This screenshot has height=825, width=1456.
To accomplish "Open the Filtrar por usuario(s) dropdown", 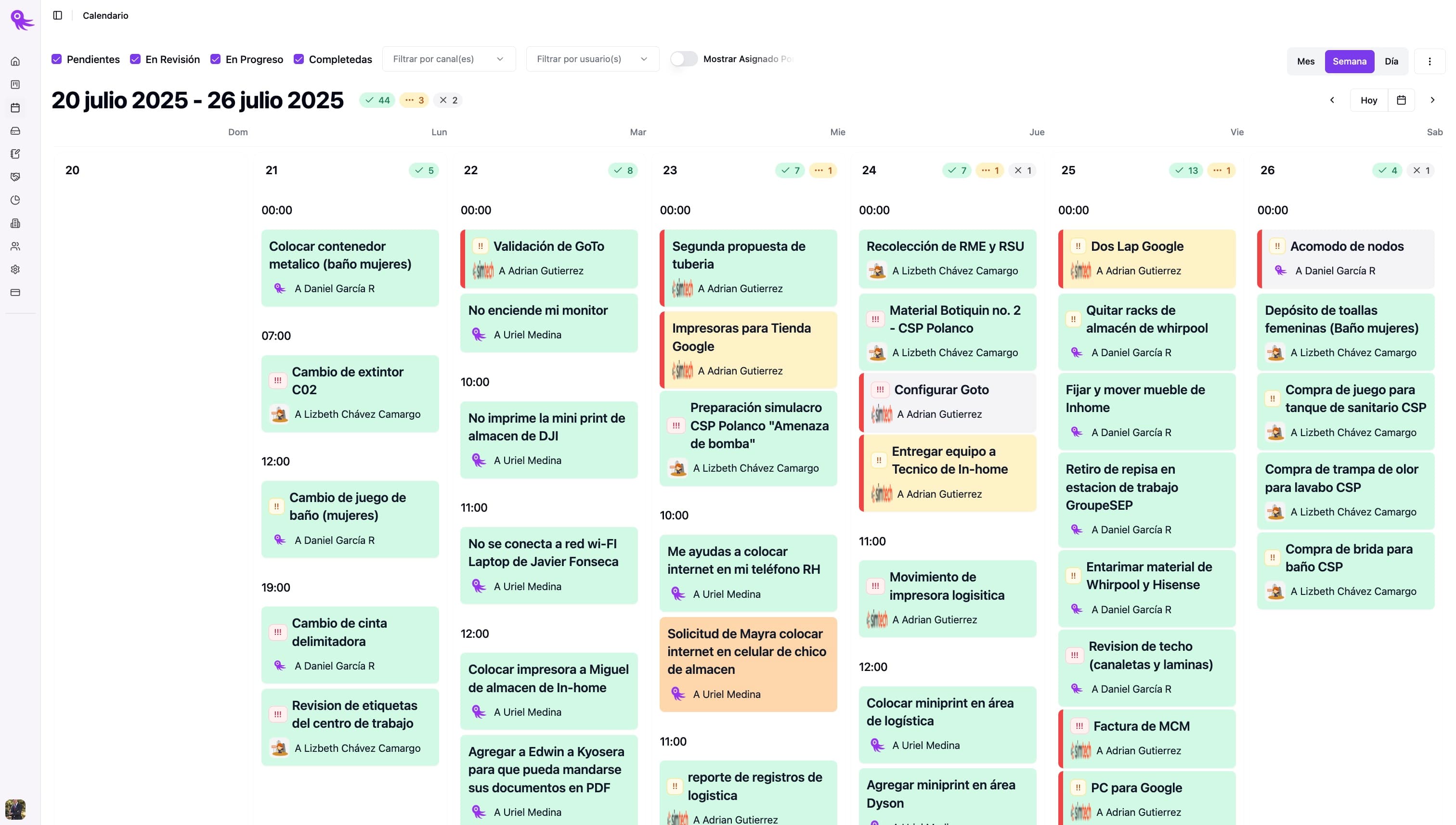I will point(592,59).
